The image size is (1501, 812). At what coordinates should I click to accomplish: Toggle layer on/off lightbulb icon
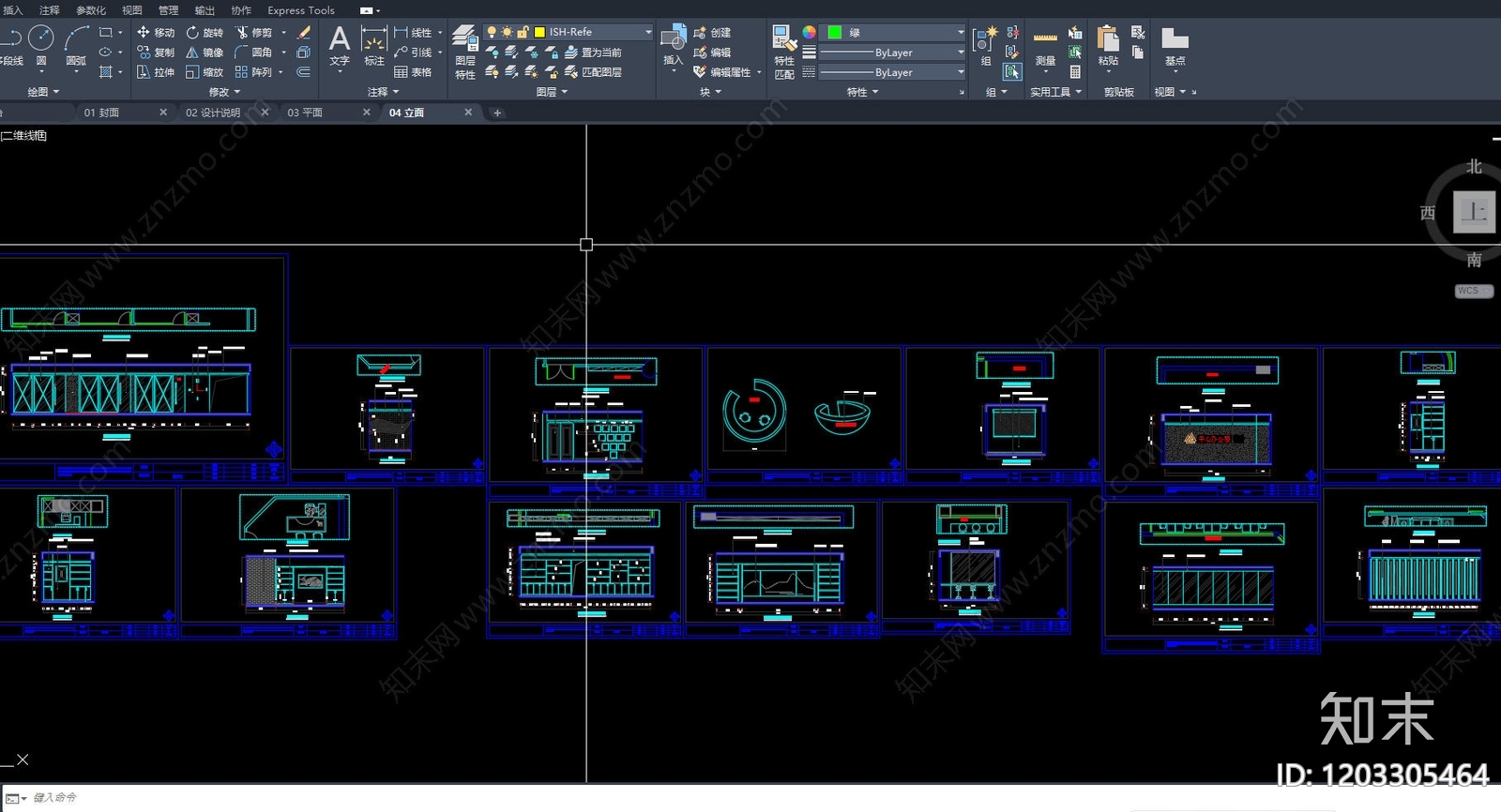[492, 32]
